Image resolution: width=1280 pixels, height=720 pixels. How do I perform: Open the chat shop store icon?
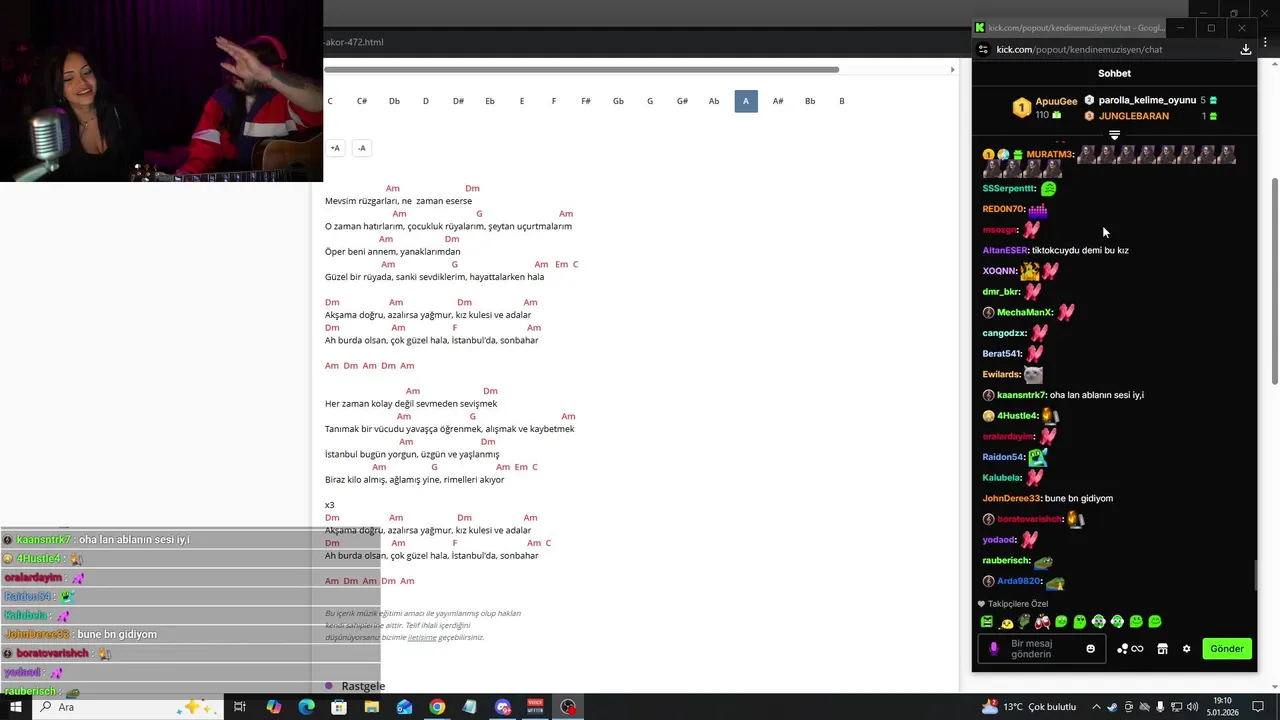1162,648
